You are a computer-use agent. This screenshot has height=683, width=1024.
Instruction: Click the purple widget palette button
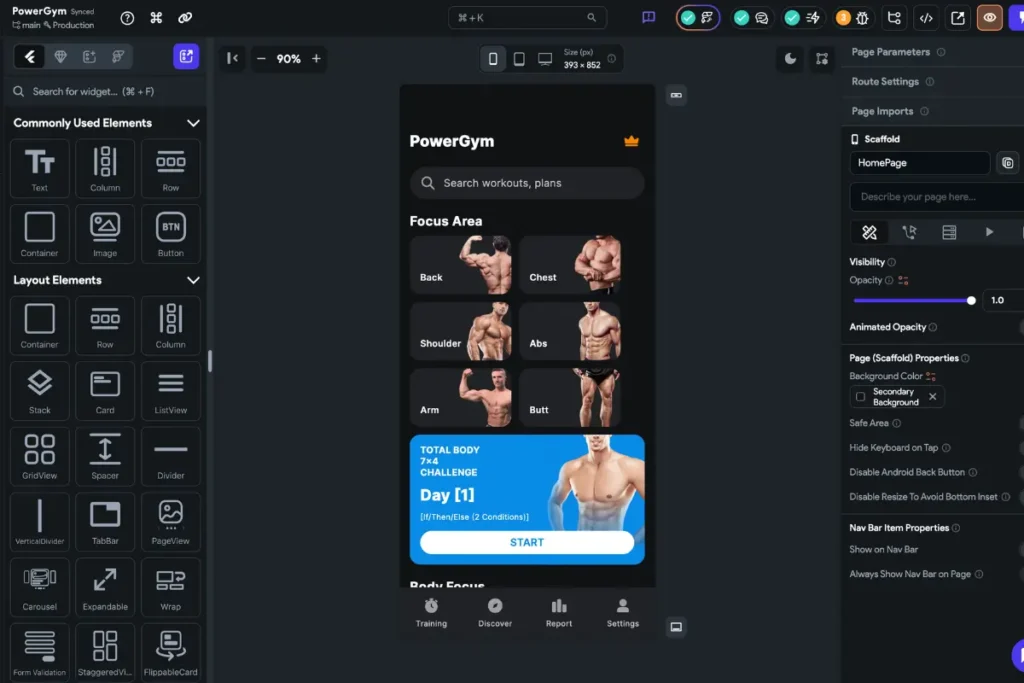[186, 56]
